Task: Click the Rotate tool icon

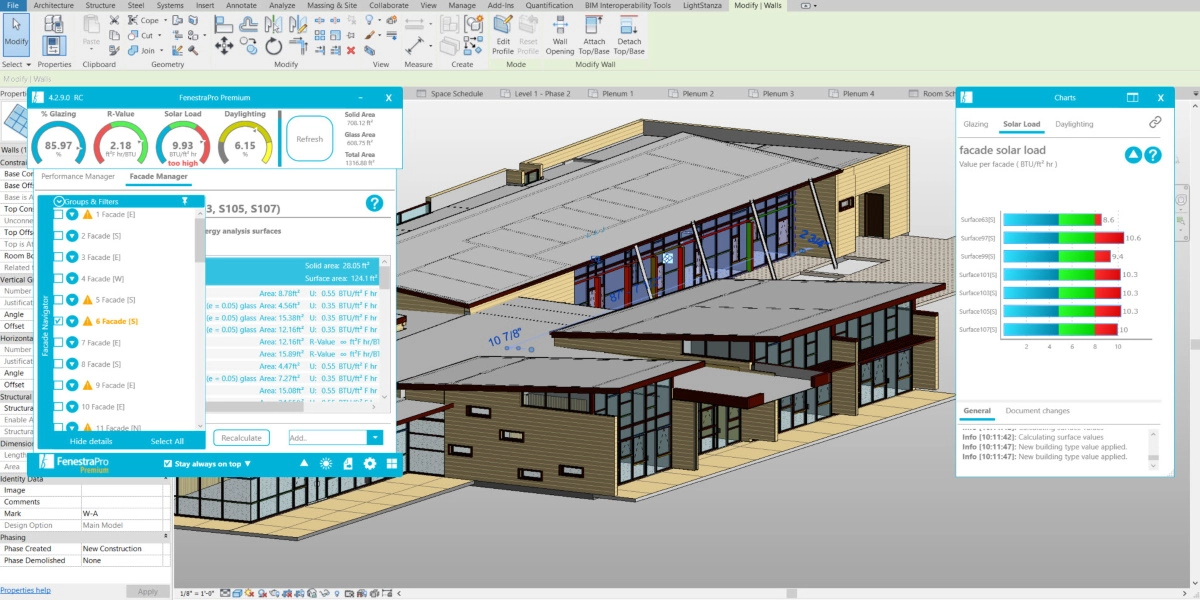Action: pyautogui.click(x=273, y=46)
